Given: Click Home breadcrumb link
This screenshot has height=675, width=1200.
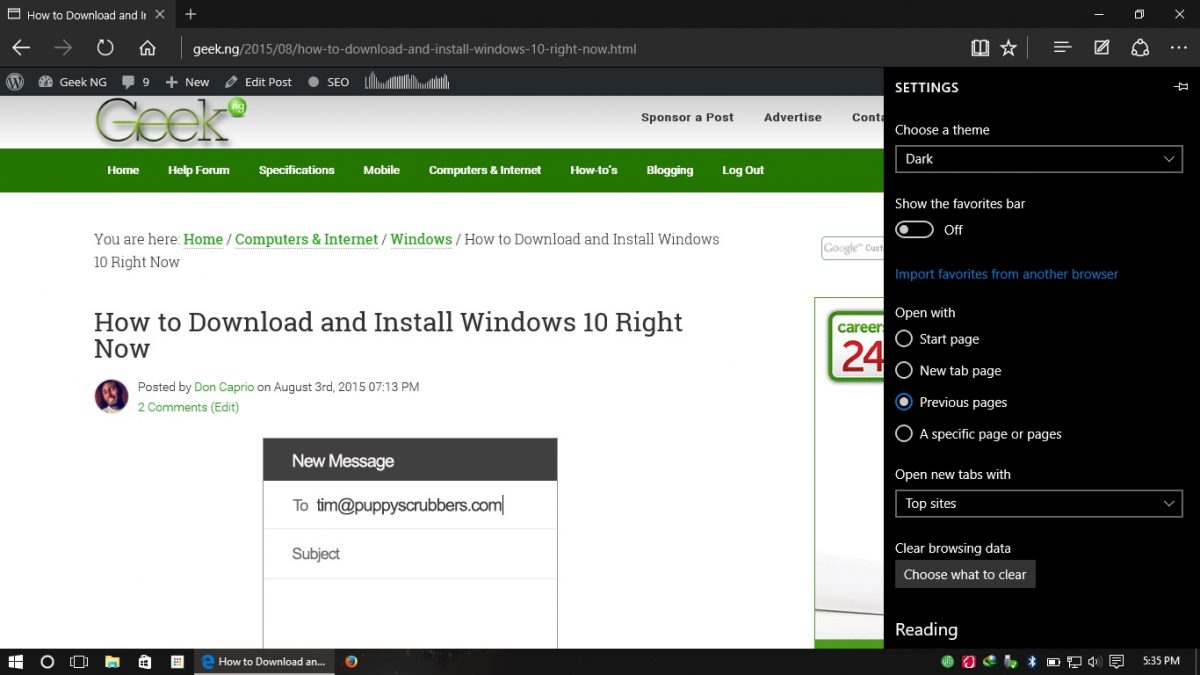Looking at the screenshot, I should point(203,239).
